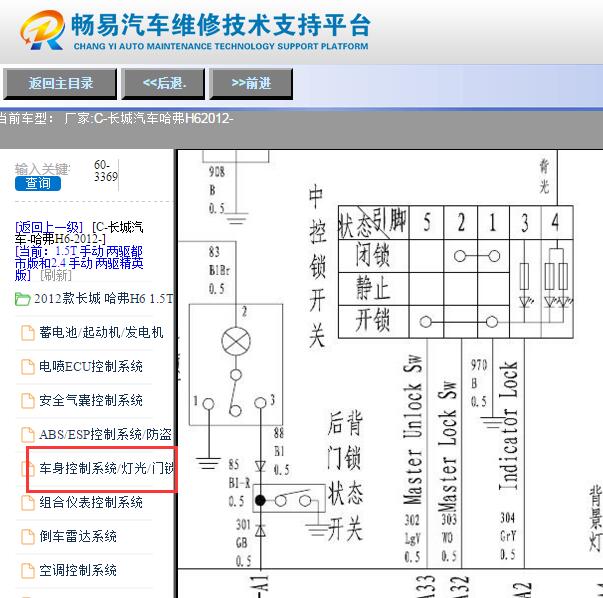Screen dimensions: 603x598
Task: Click the 静止 row label in the table
Action: tap(373, 288)
